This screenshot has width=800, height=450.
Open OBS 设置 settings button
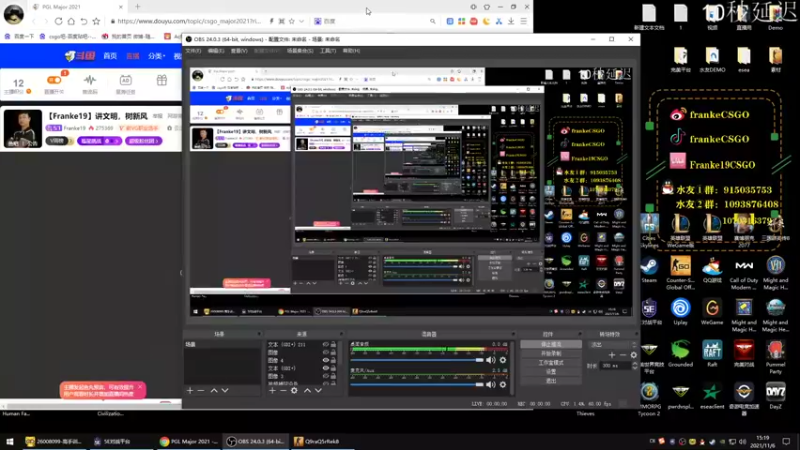pyautogui.click(x=551, y=372)
